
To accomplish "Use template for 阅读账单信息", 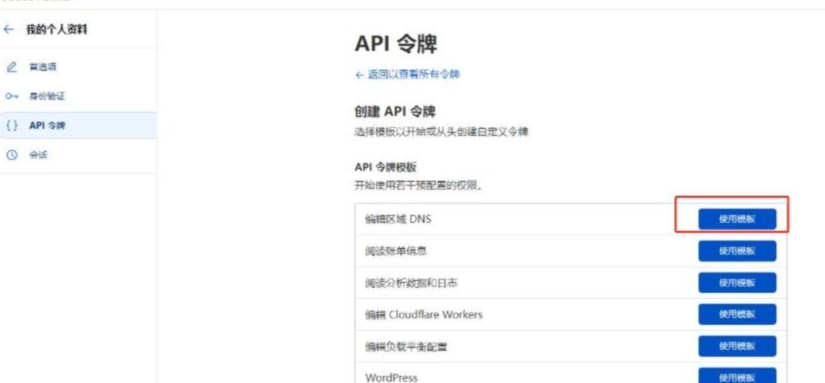I will (737, 251).
